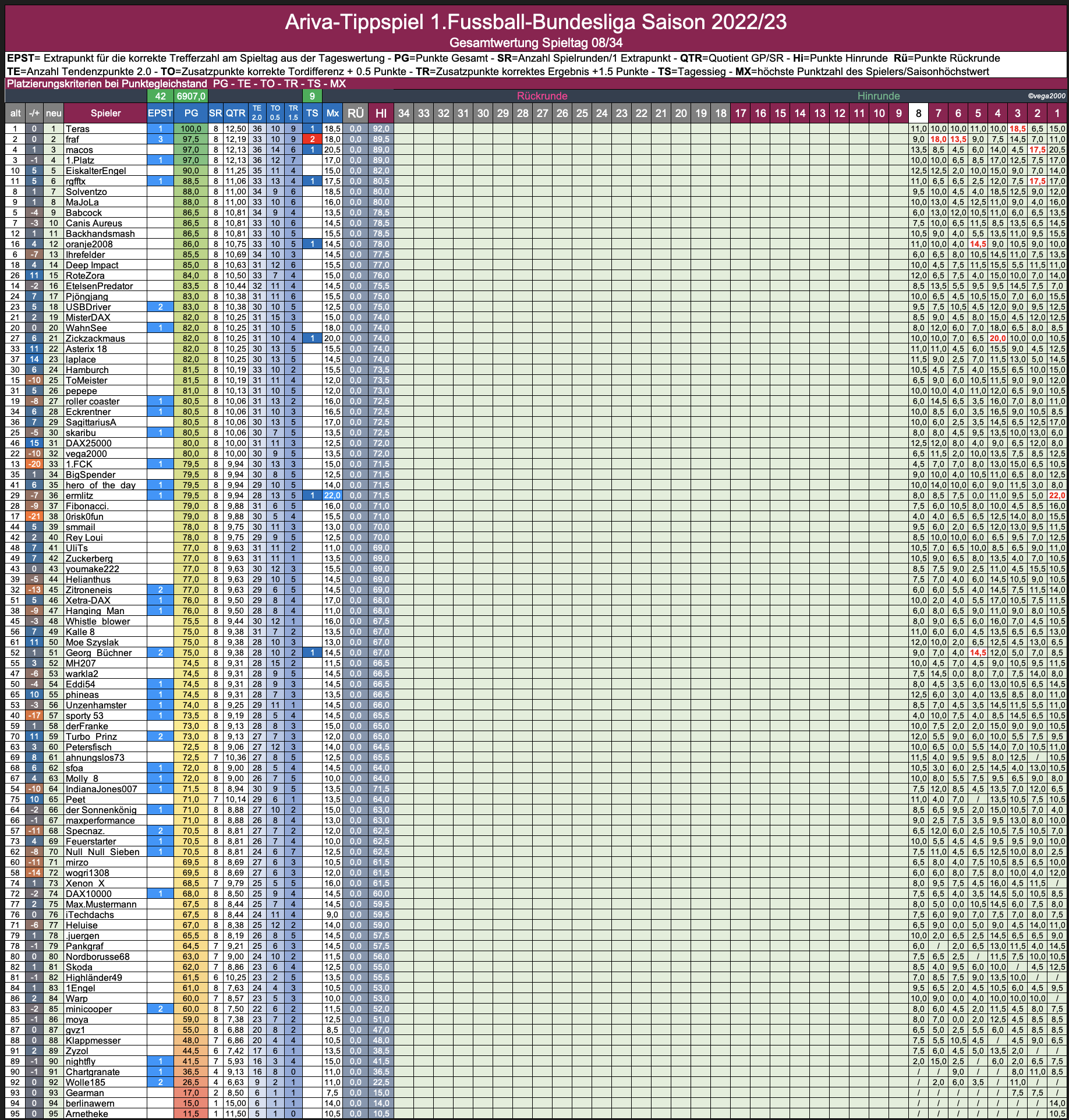The height and width of the screenshot is (1120, 1069).
Task: Select the 'RÜ' column header
Action: 355,113
